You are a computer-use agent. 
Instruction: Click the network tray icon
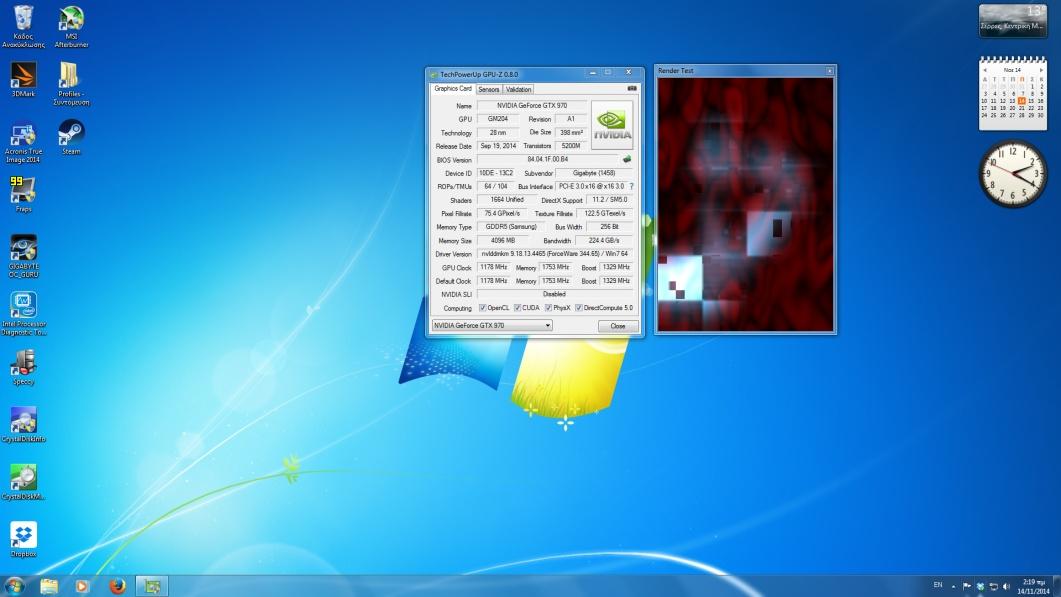(x=993, y=586)
